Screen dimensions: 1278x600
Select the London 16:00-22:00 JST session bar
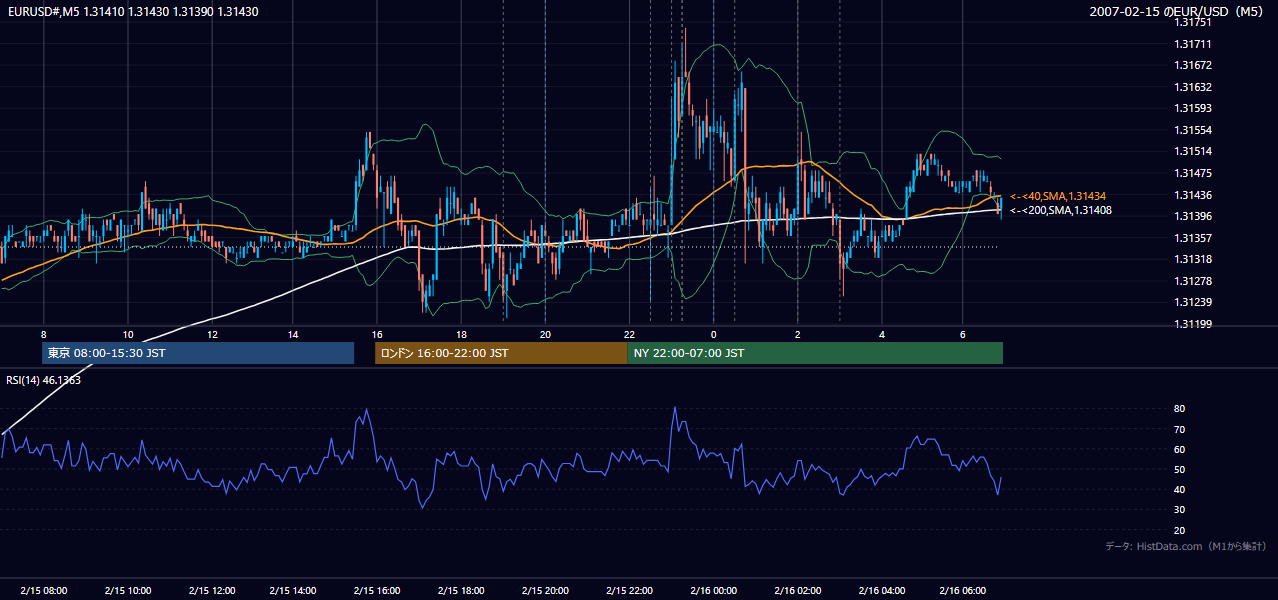(501, 353)
